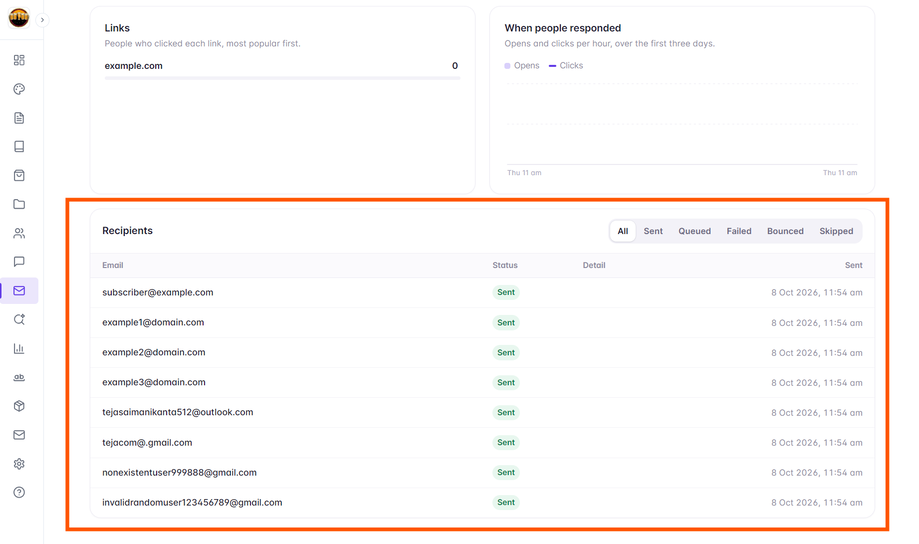Click the Opens legend item
The width and height of the screenshot is (919, 544).
pos(522,66)
